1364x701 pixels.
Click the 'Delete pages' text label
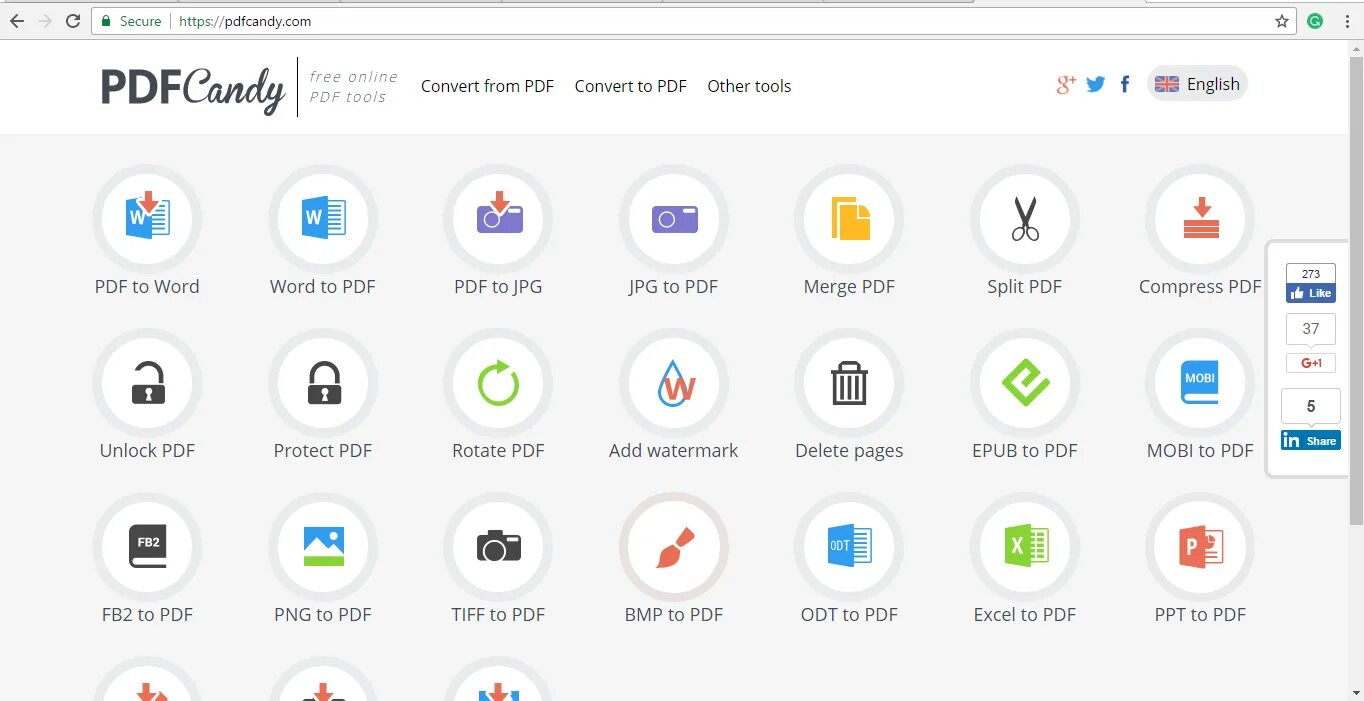[849, 451]
